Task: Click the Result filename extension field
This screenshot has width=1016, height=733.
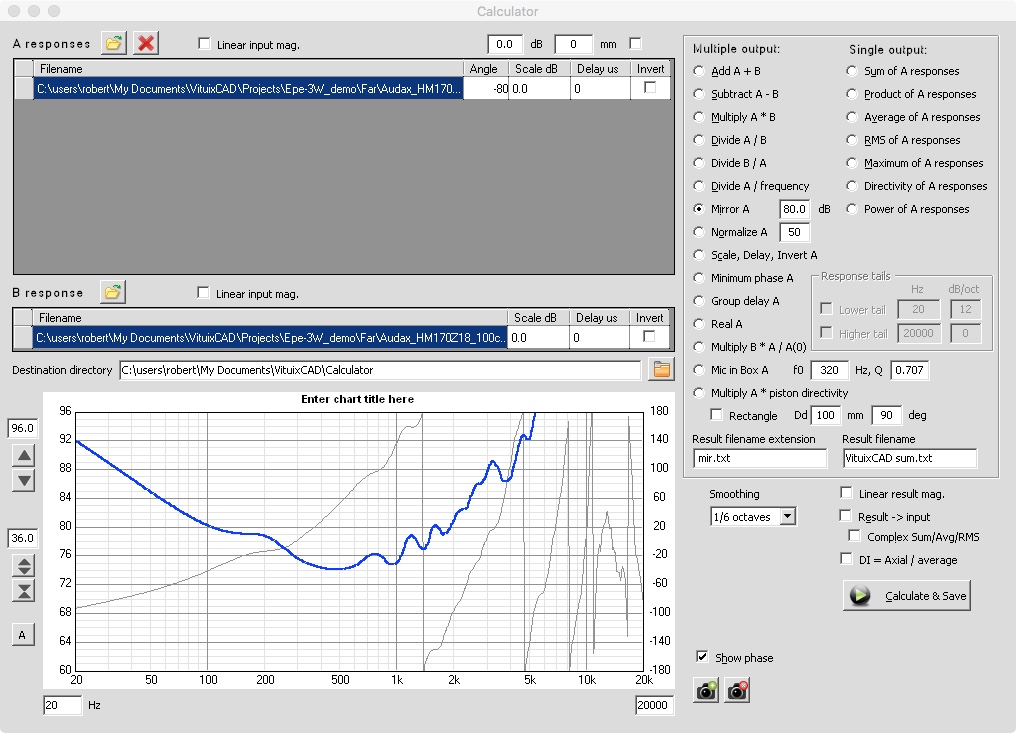Action: click(759, 458)
